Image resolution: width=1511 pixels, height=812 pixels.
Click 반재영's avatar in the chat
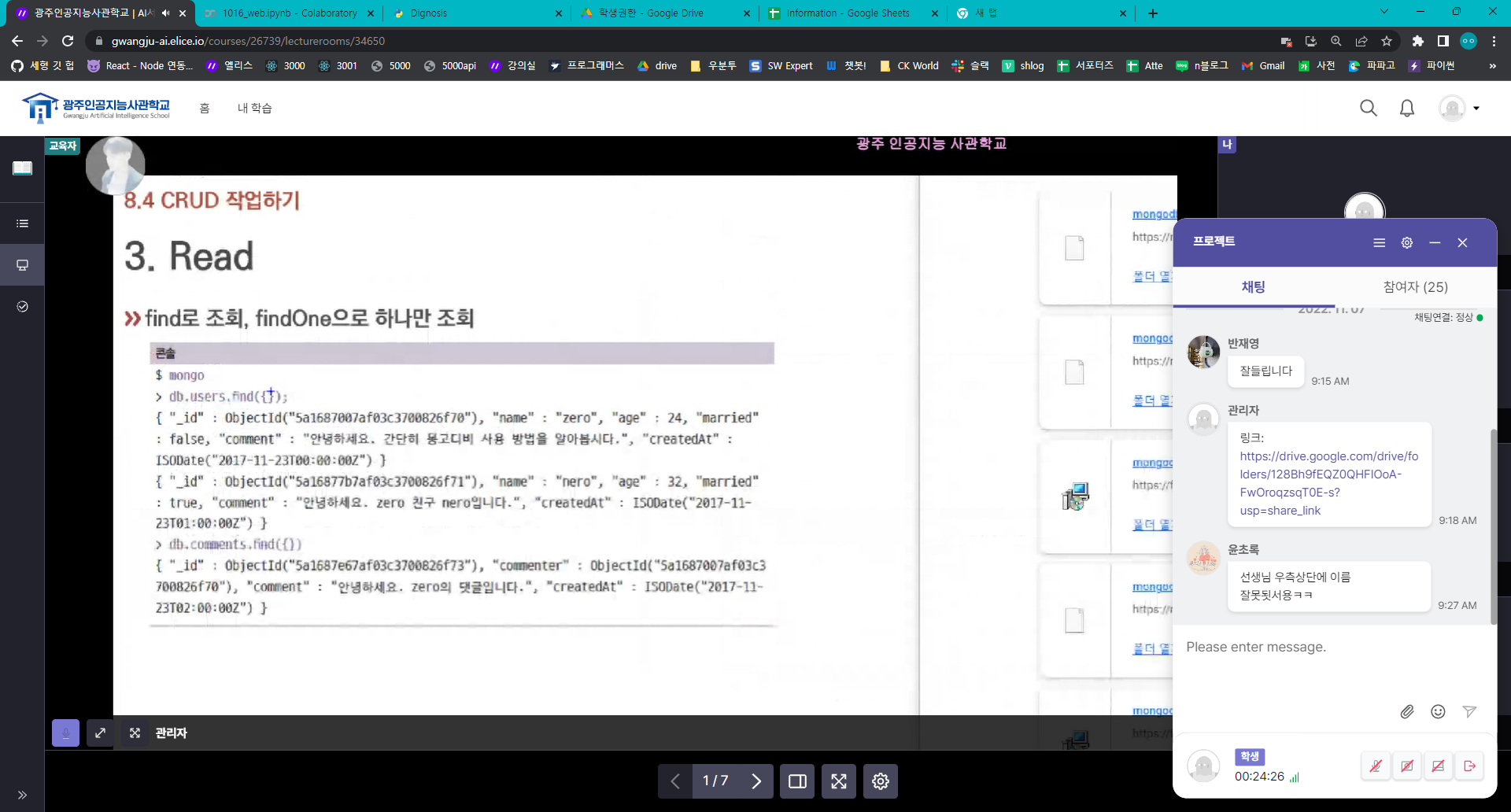coord(1203,352)
